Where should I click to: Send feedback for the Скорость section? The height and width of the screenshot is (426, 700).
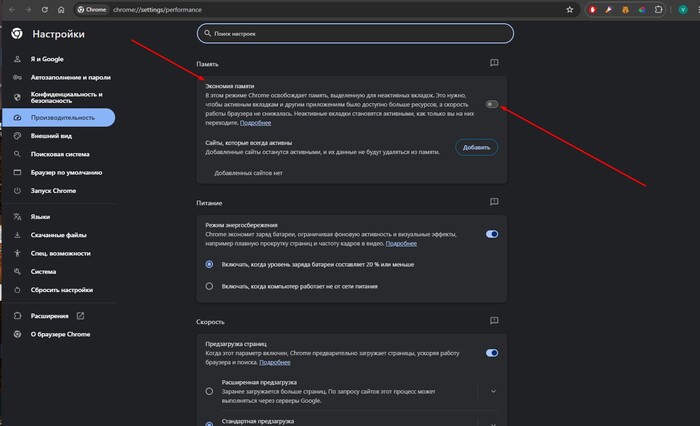coord(494,321)
